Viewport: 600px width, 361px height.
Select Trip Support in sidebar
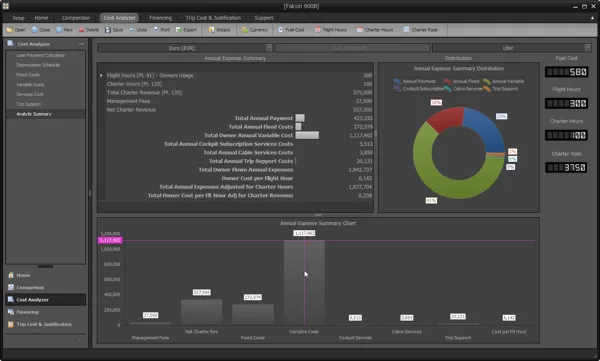[28, 104]
